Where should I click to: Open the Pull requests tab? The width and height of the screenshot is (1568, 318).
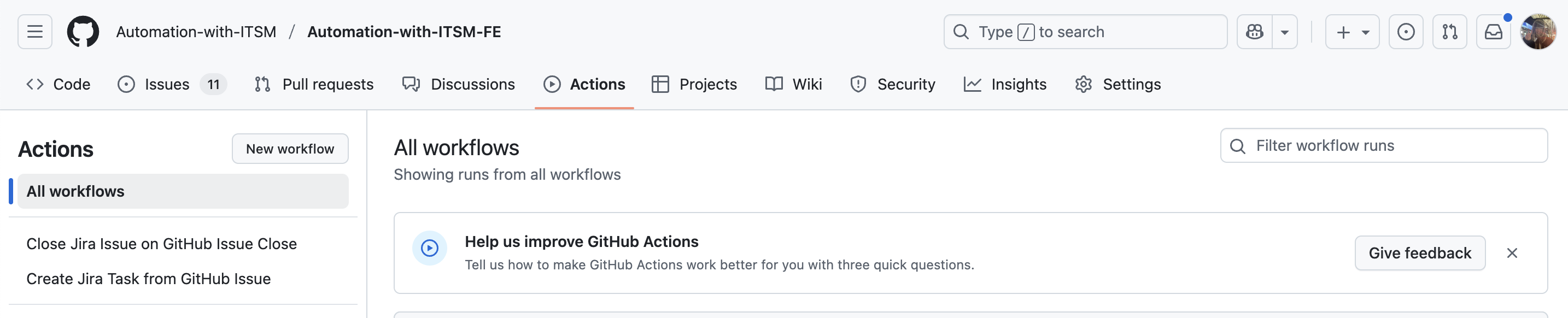pyautogui.click(x=314, y=84)
